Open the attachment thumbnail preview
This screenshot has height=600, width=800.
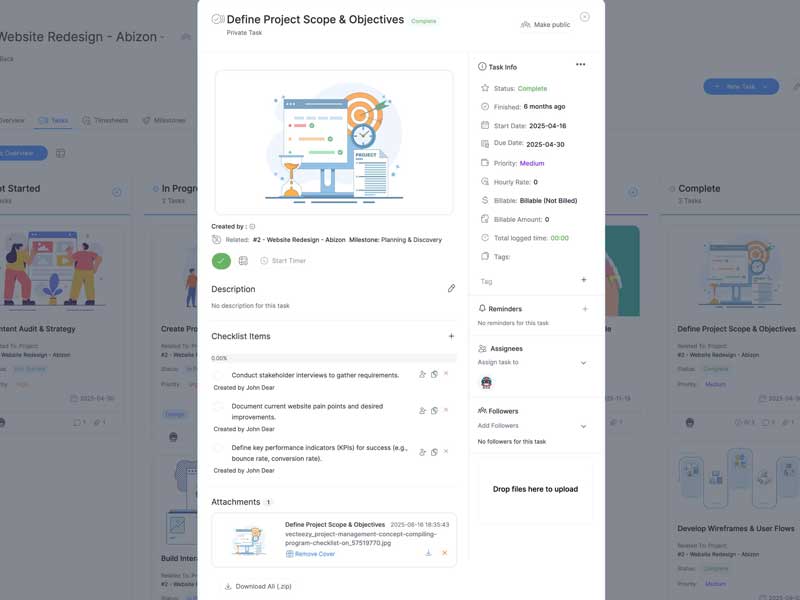249,540
